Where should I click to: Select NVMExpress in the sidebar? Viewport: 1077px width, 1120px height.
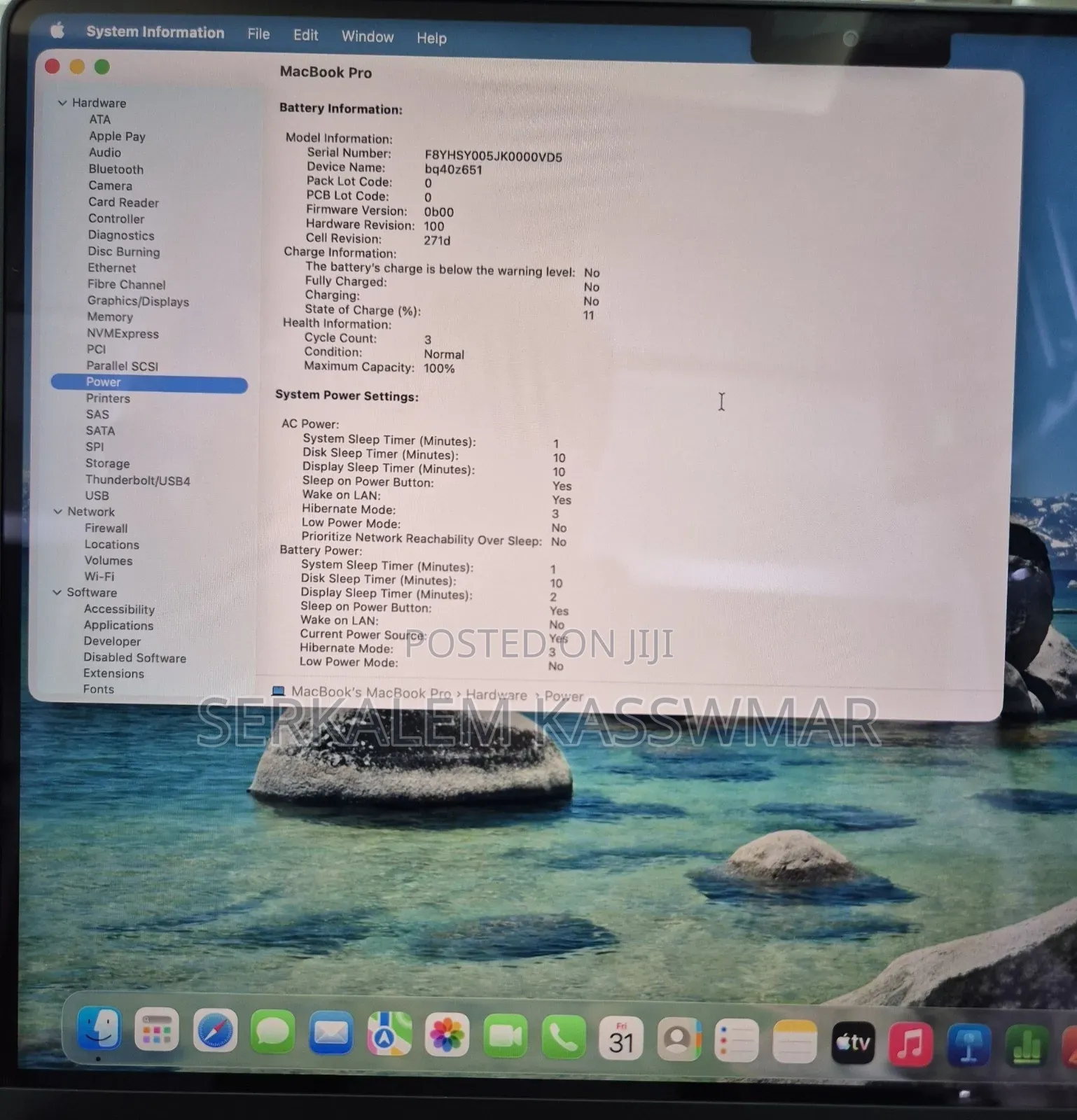tap(123, 333)
